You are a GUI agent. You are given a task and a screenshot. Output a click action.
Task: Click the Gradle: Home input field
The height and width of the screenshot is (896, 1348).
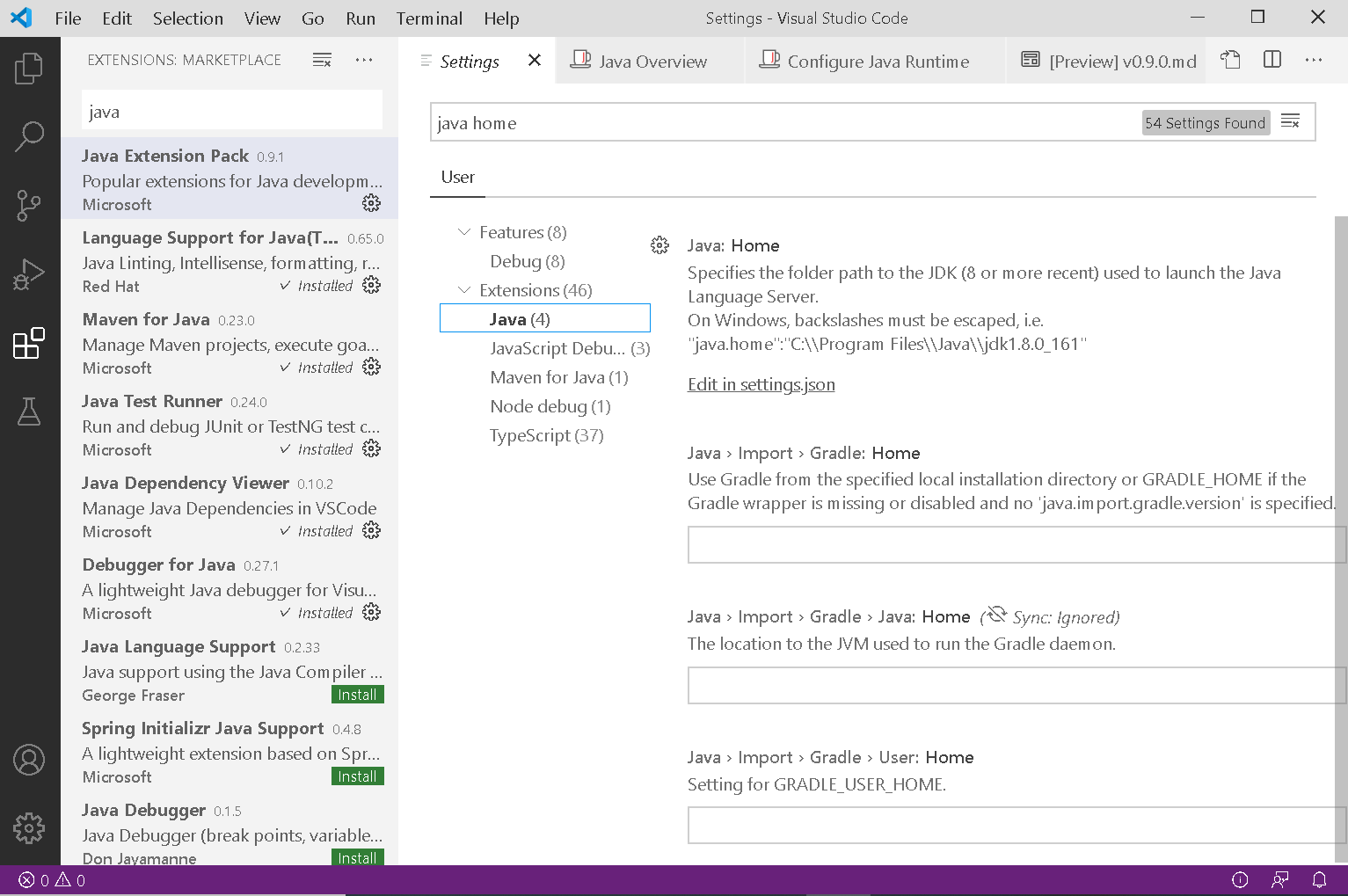click(1016, 544)
